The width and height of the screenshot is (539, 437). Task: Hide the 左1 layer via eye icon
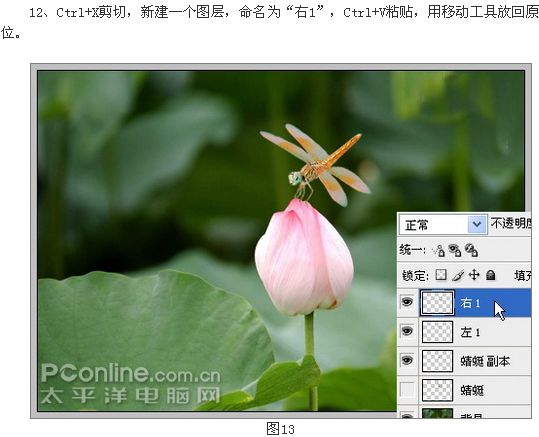(407, 331)
